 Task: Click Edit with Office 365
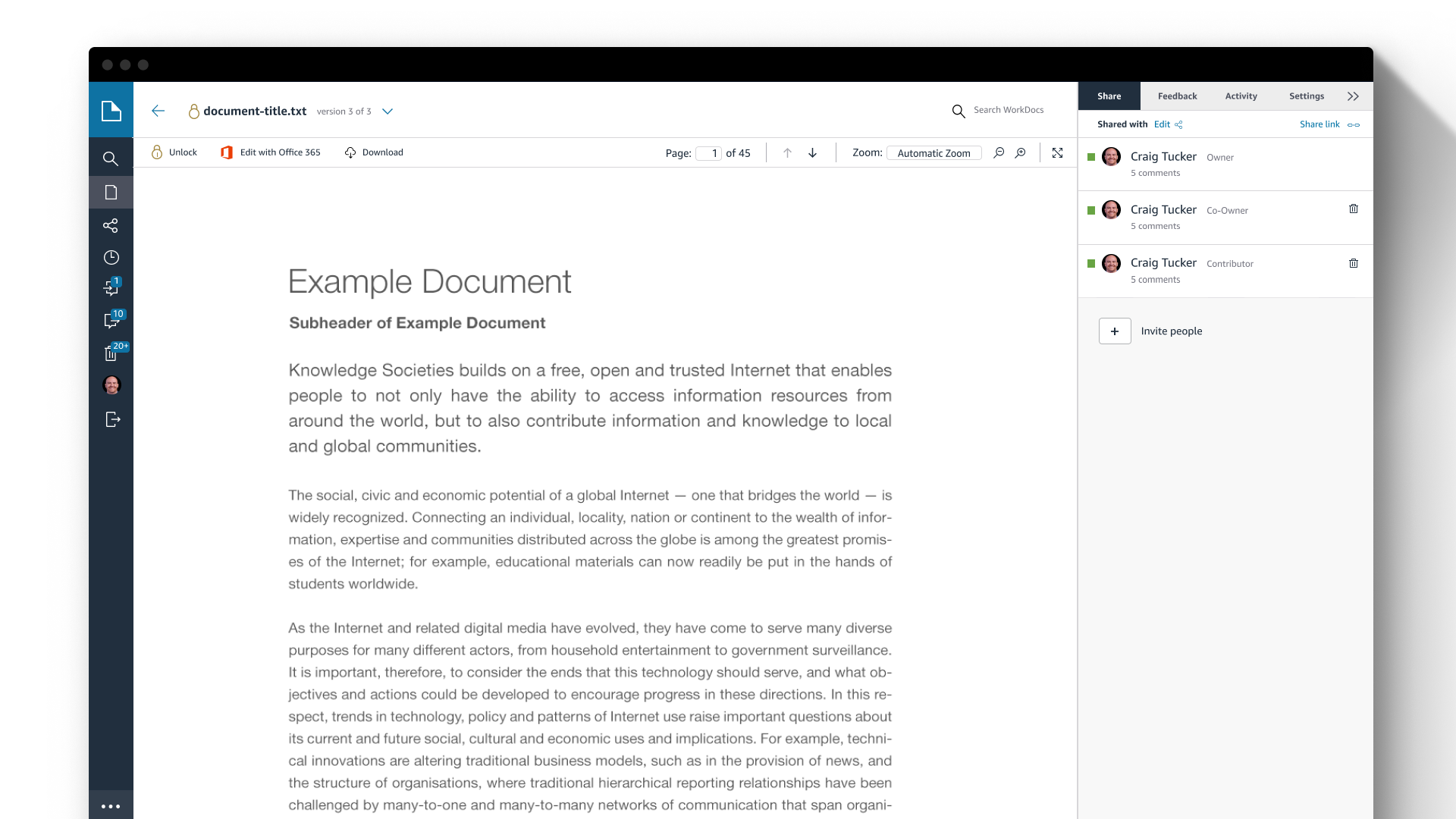coord(271,152)
